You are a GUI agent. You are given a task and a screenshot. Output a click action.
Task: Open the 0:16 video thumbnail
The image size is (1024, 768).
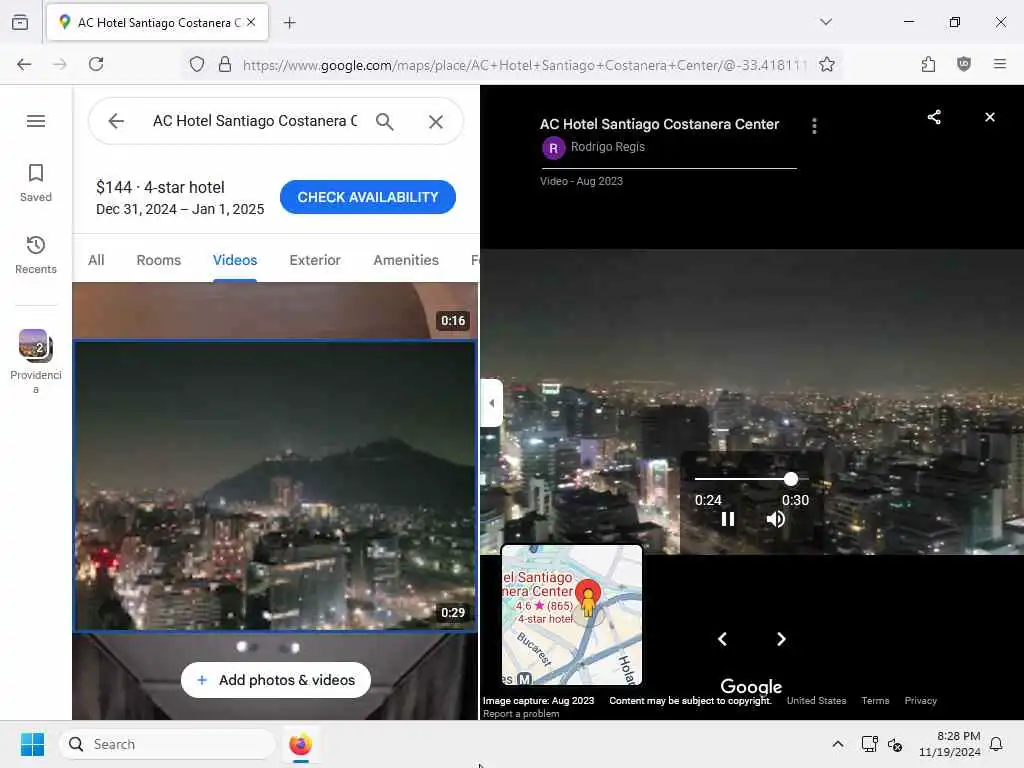click(x=275, y=310)
